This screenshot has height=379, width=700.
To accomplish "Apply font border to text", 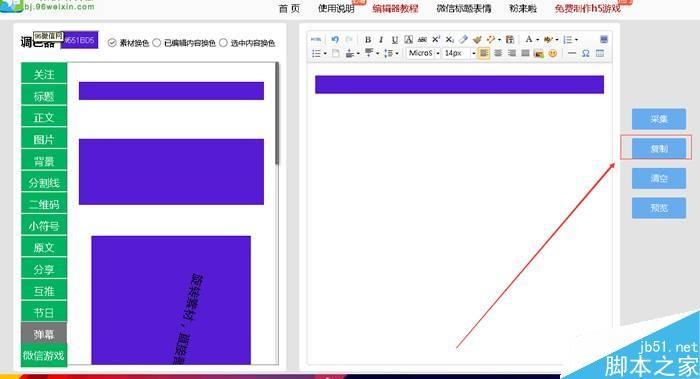I will click(408, 40).
